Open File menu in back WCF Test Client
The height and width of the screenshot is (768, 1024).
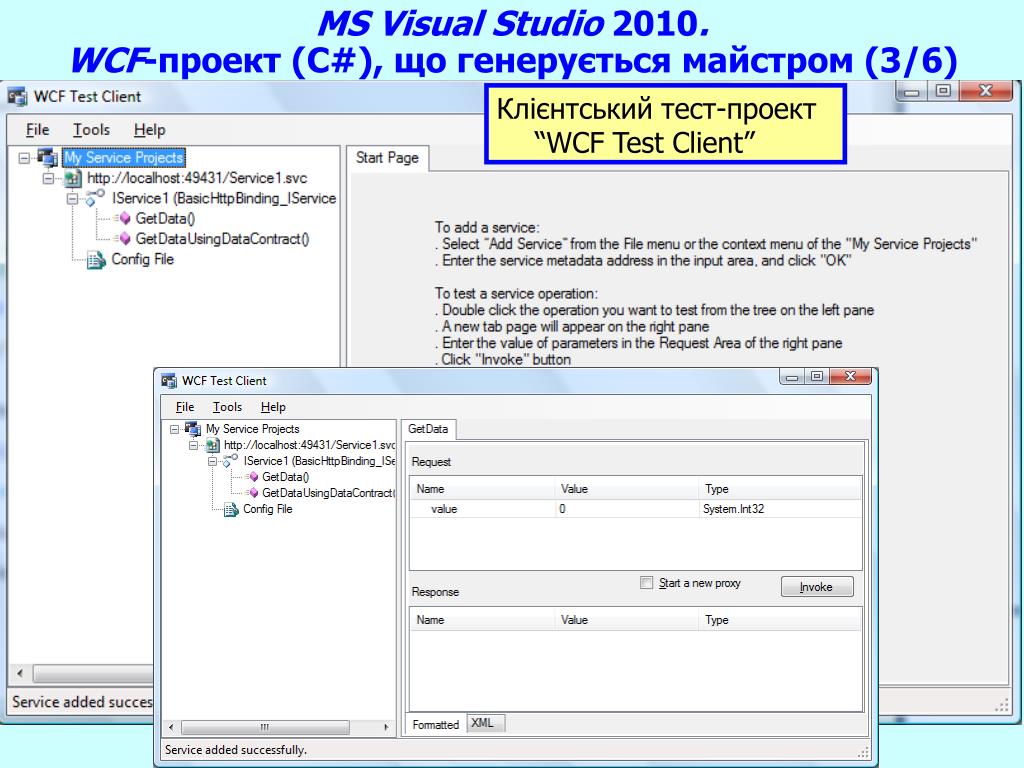coord(37,130)
